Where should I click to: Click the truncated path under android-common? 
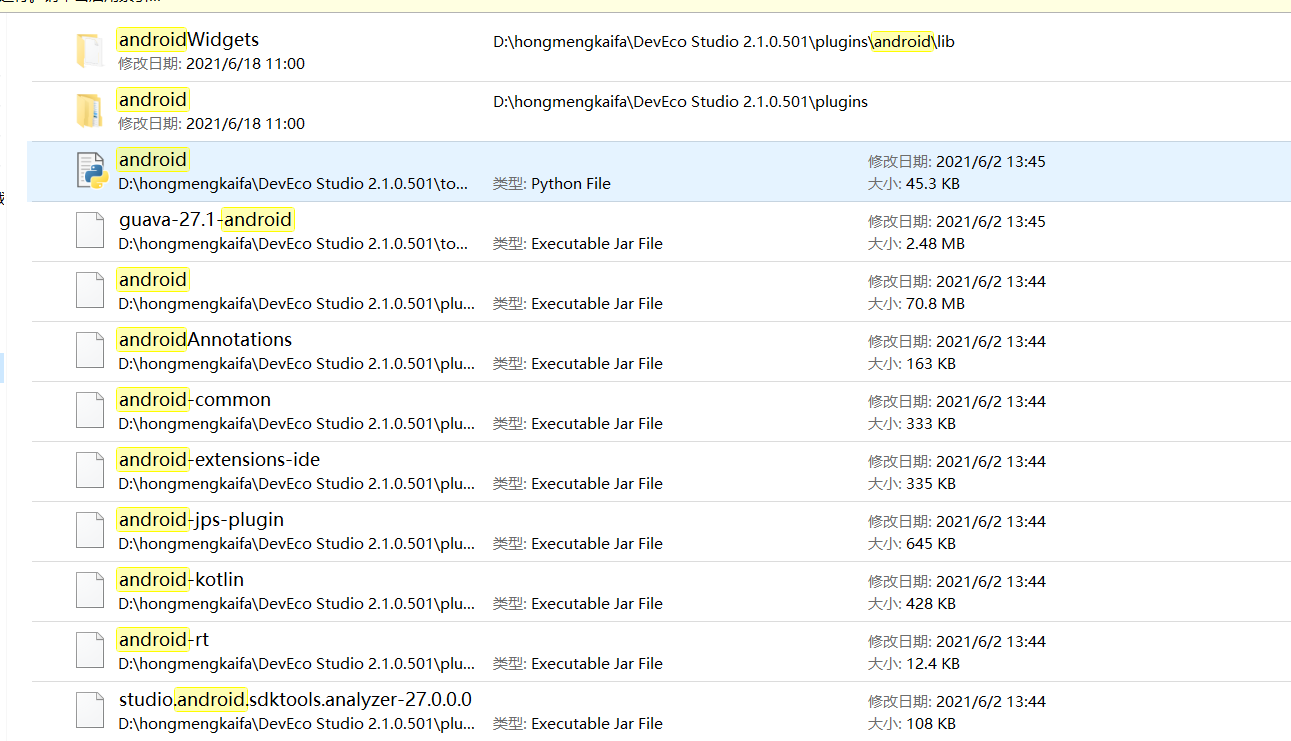tap(297, 424)
